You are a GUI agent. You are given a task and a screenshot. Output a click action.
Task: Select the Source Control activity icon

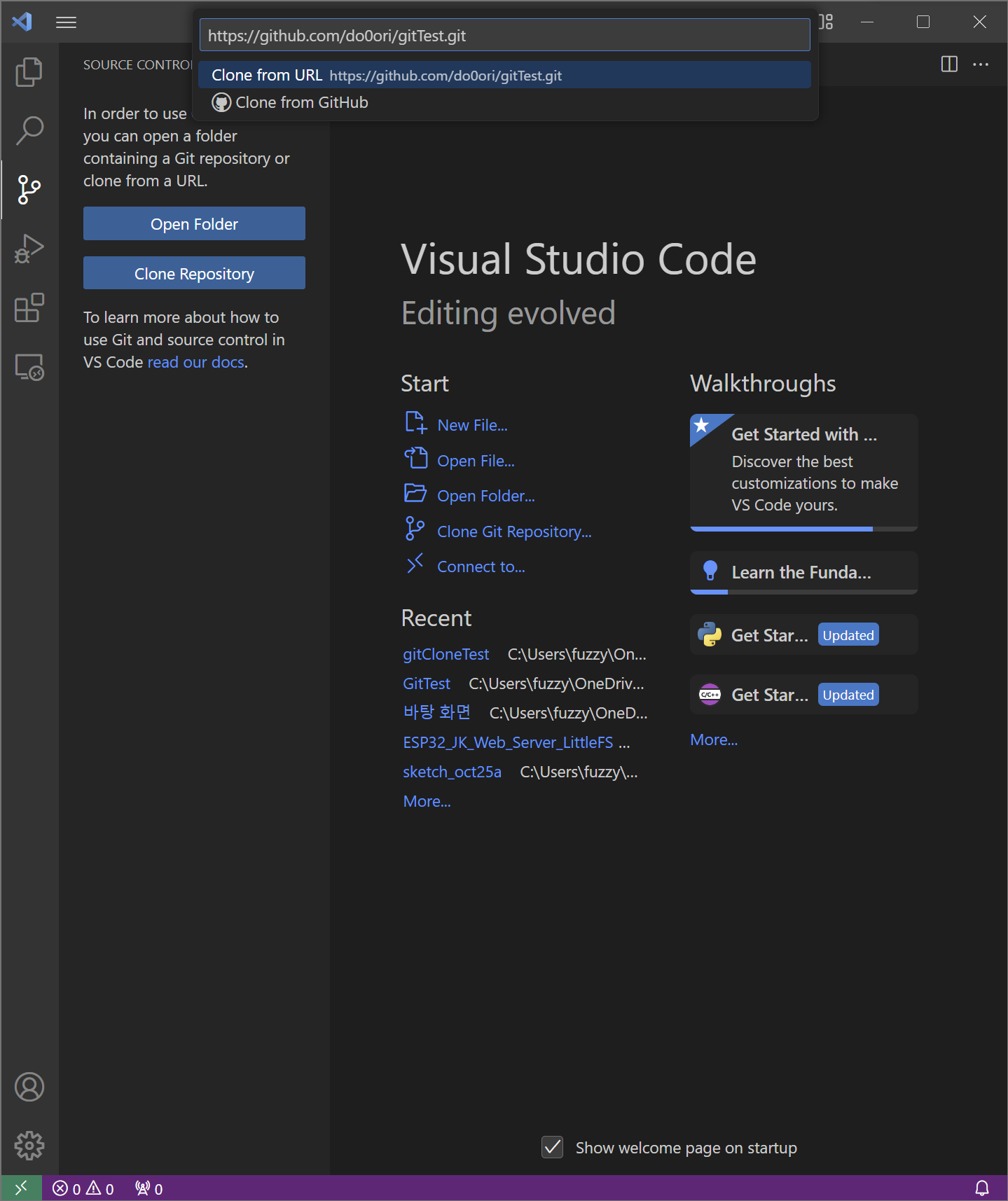coord(29,189)
